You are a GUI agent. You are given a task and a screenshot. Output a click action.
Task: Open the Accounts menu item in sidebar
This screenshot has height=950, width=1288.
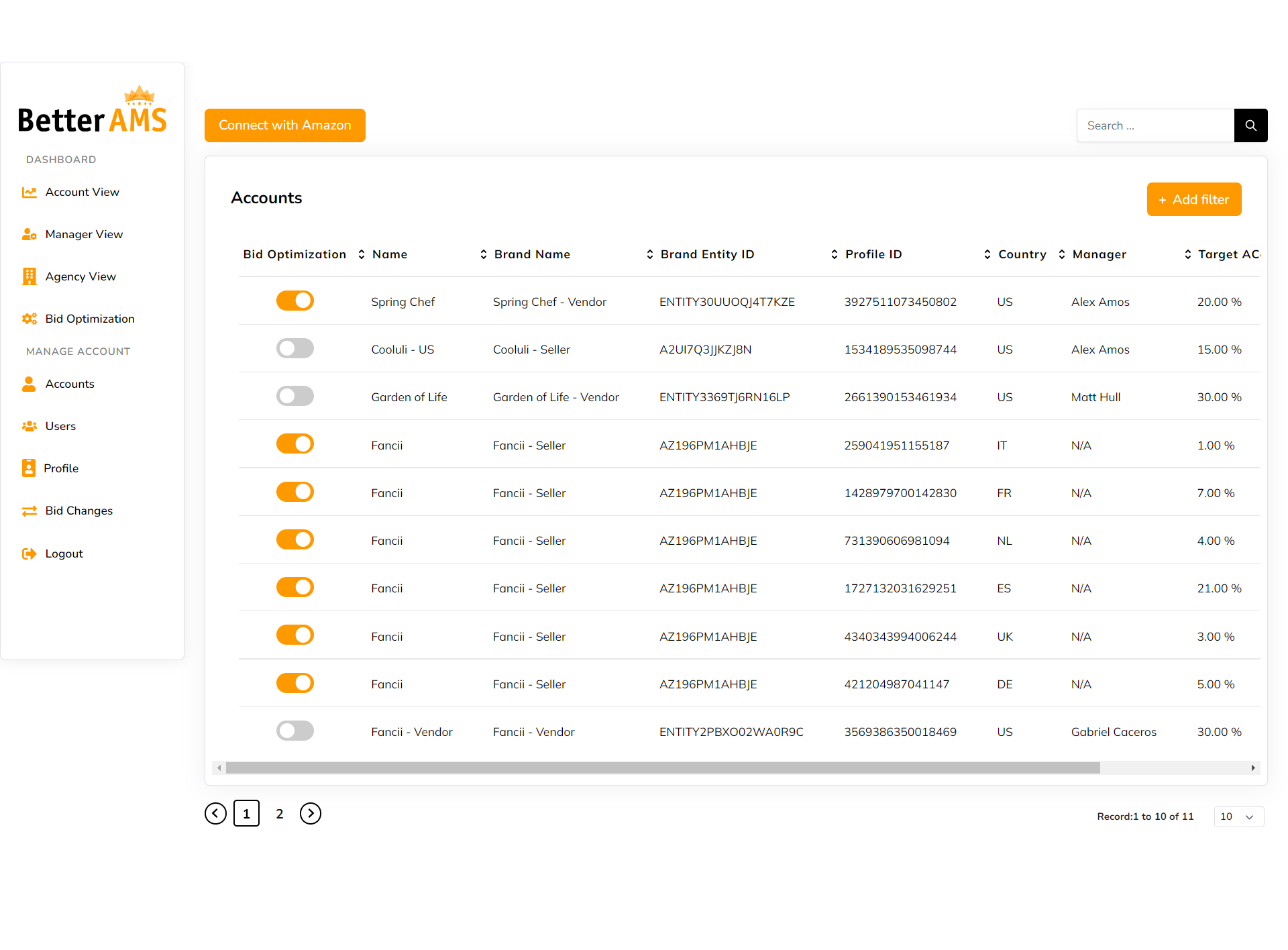click(x=70, y=384)
